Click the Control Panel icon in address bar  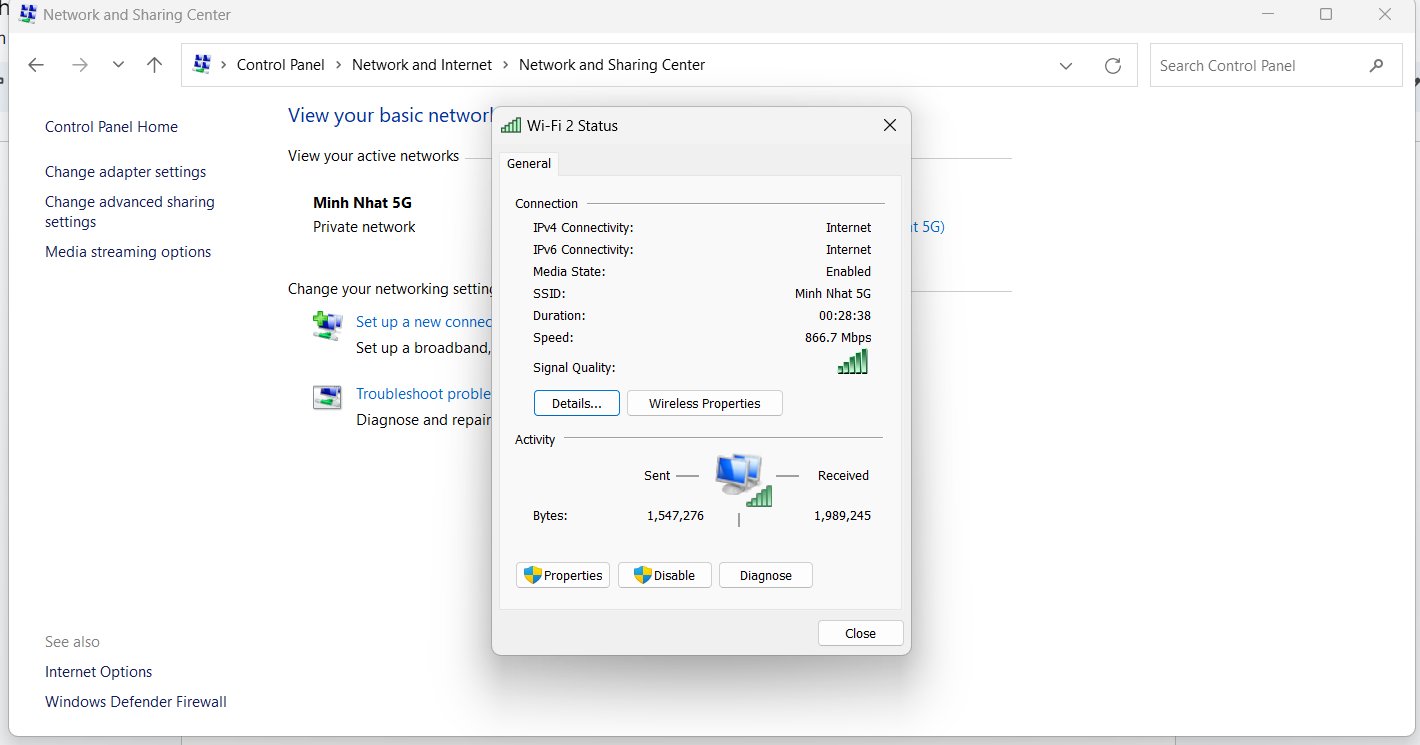202,64
